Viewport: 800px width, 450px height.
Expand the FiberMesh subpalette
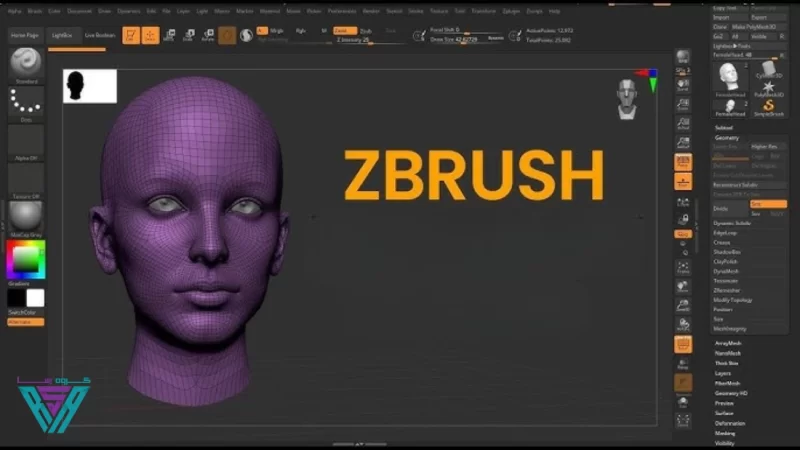[x=727, y=383]
